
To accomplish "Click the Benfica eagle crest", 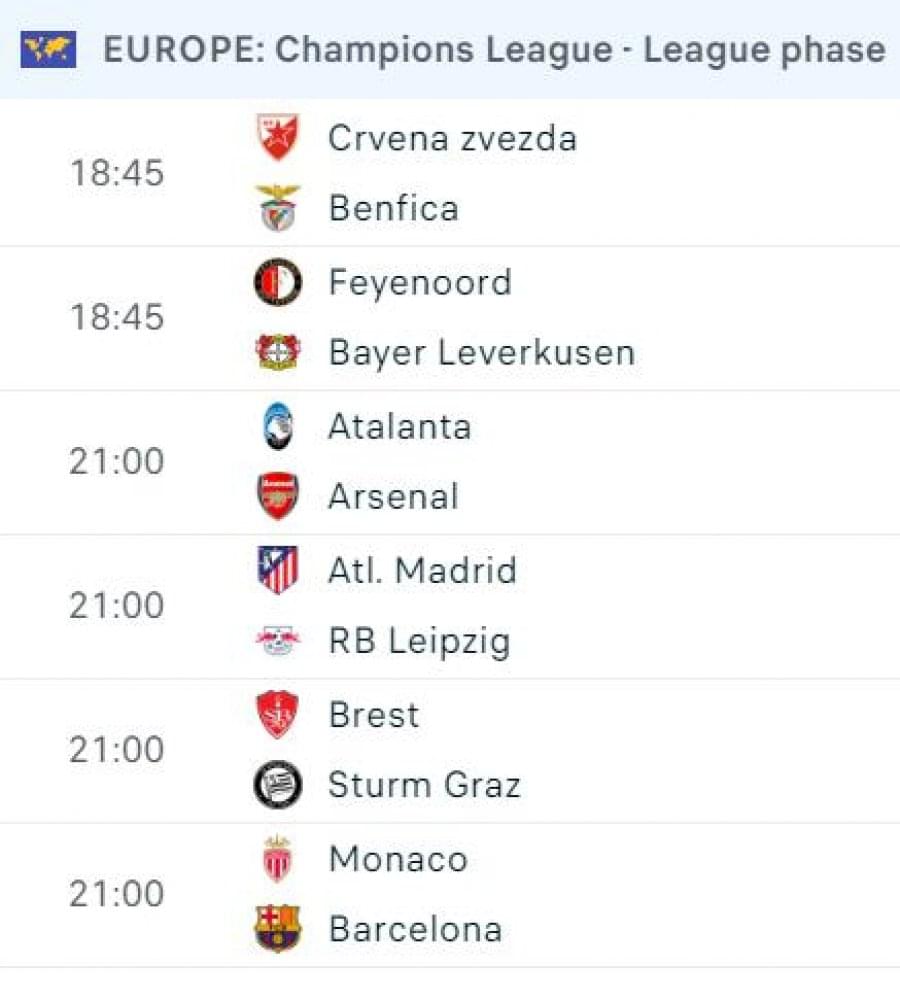I will point(277,208).
